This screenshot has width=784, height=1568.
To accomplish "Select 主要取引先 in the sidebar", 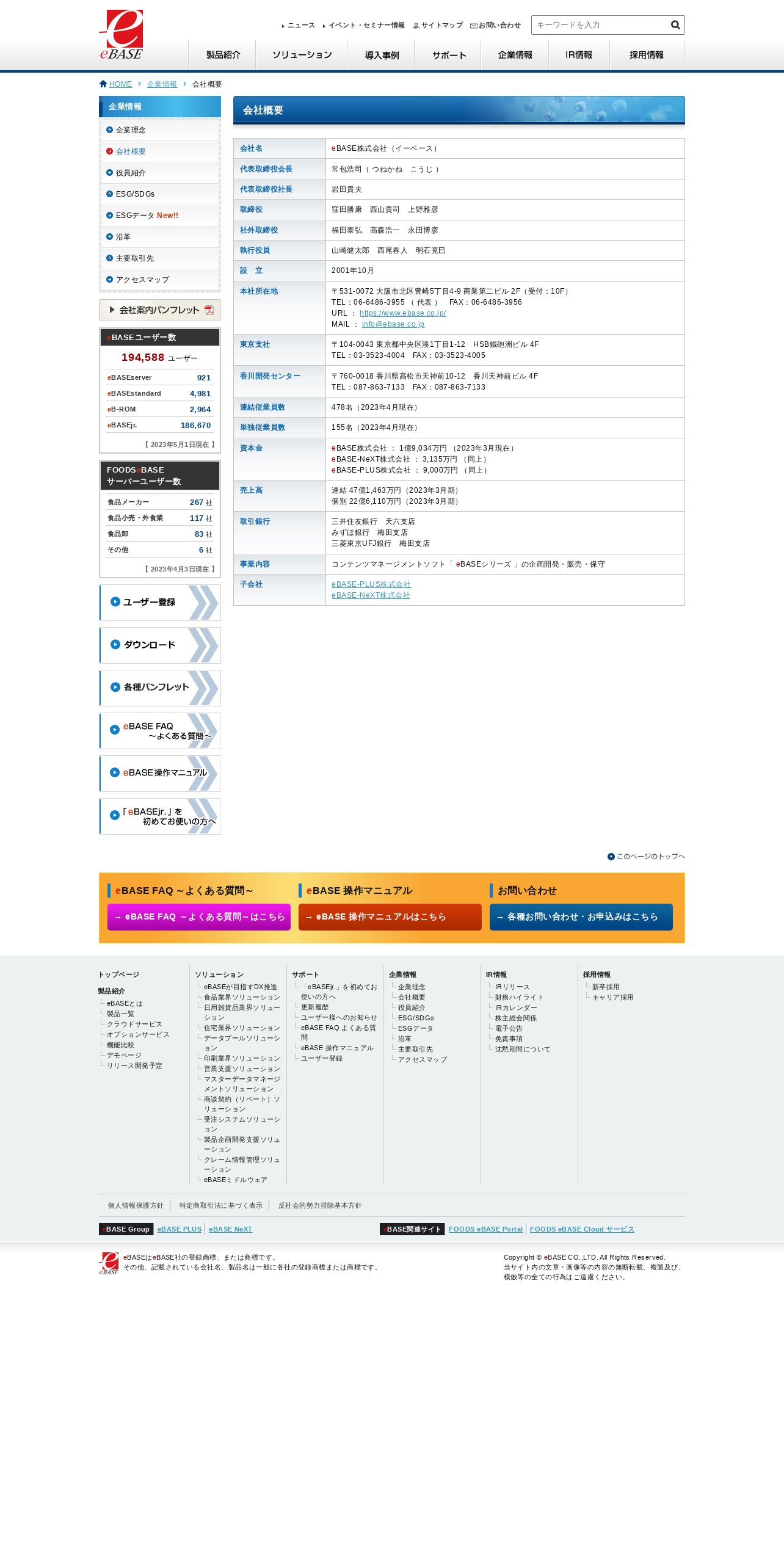I will (x=160, y=258).
